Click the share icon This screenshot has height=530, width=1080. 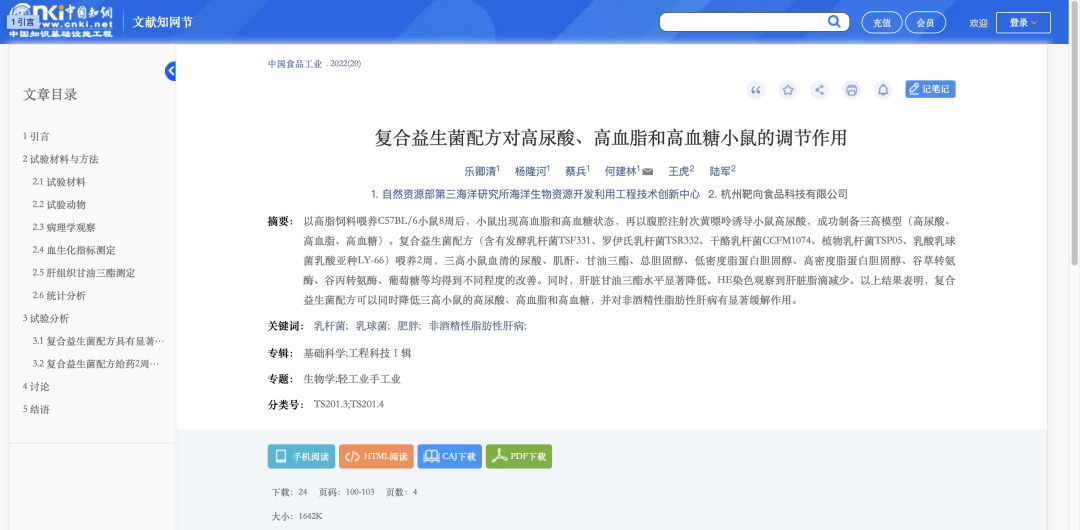click(x=820, y=90)
